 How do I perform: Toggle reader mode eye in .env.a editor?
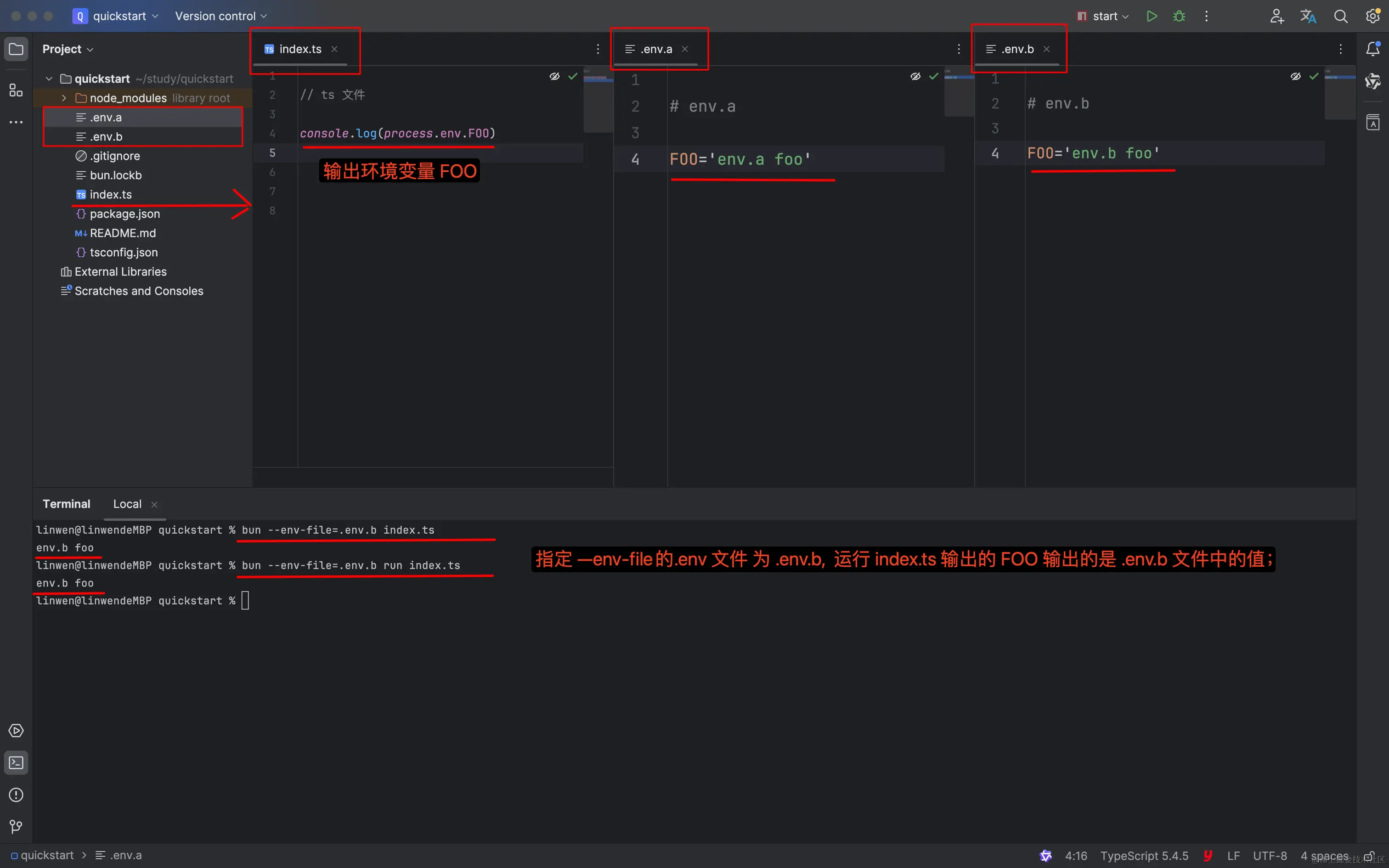coord(915,76)
